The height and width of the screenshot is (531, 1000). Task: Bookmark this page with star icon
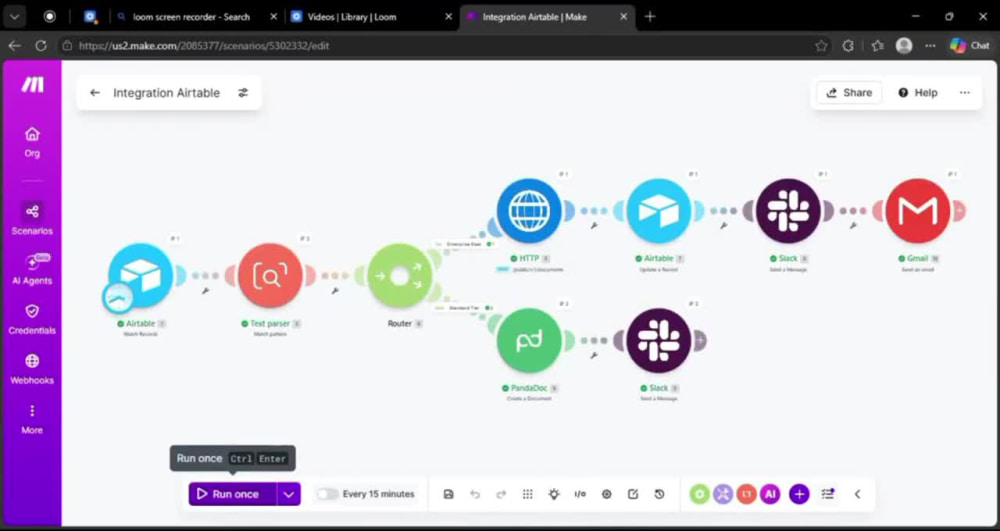[x=821, y=46]
